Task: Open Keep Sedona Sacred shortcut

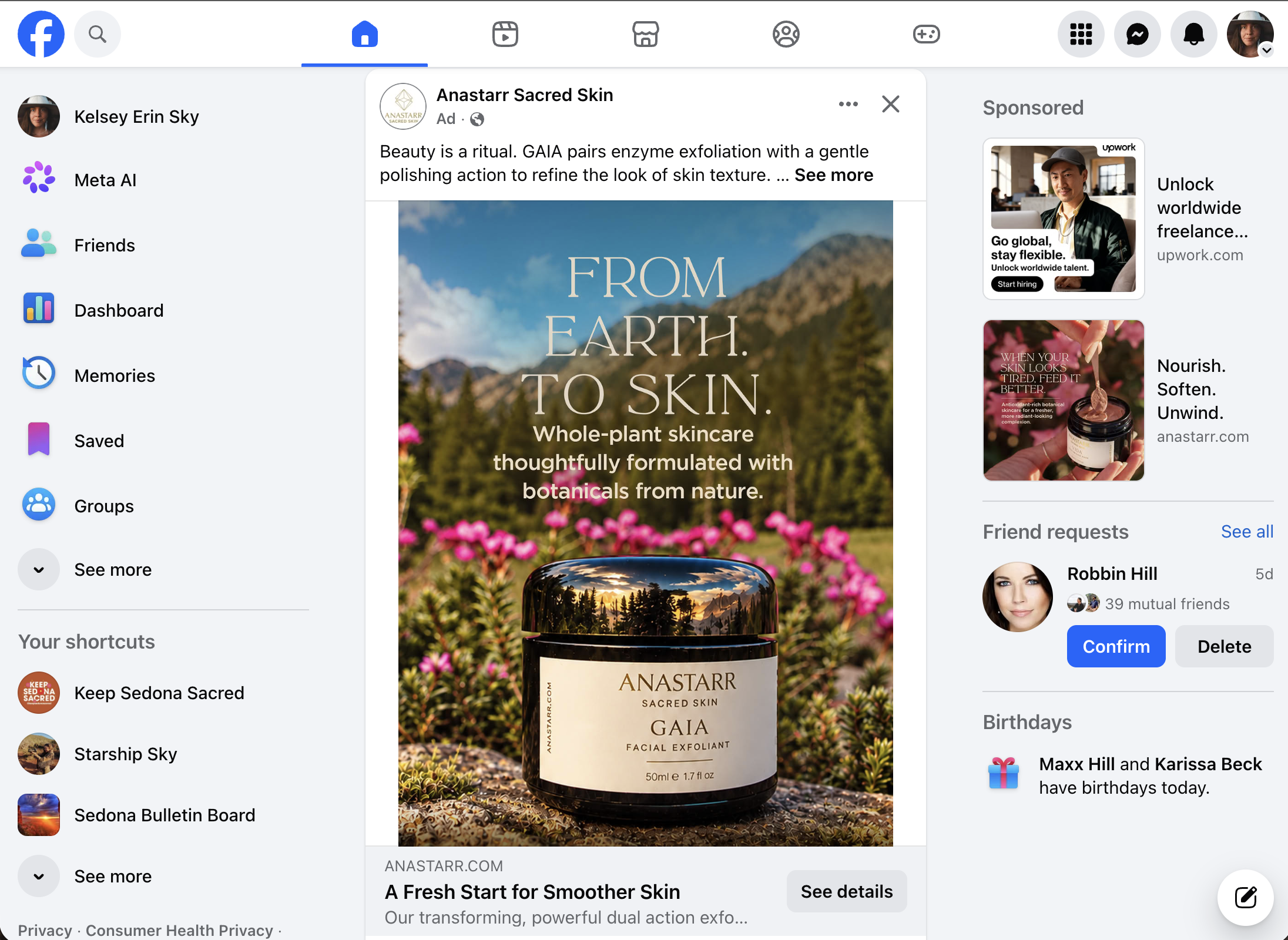Action: pyautogui.click(x=163, y=693)
